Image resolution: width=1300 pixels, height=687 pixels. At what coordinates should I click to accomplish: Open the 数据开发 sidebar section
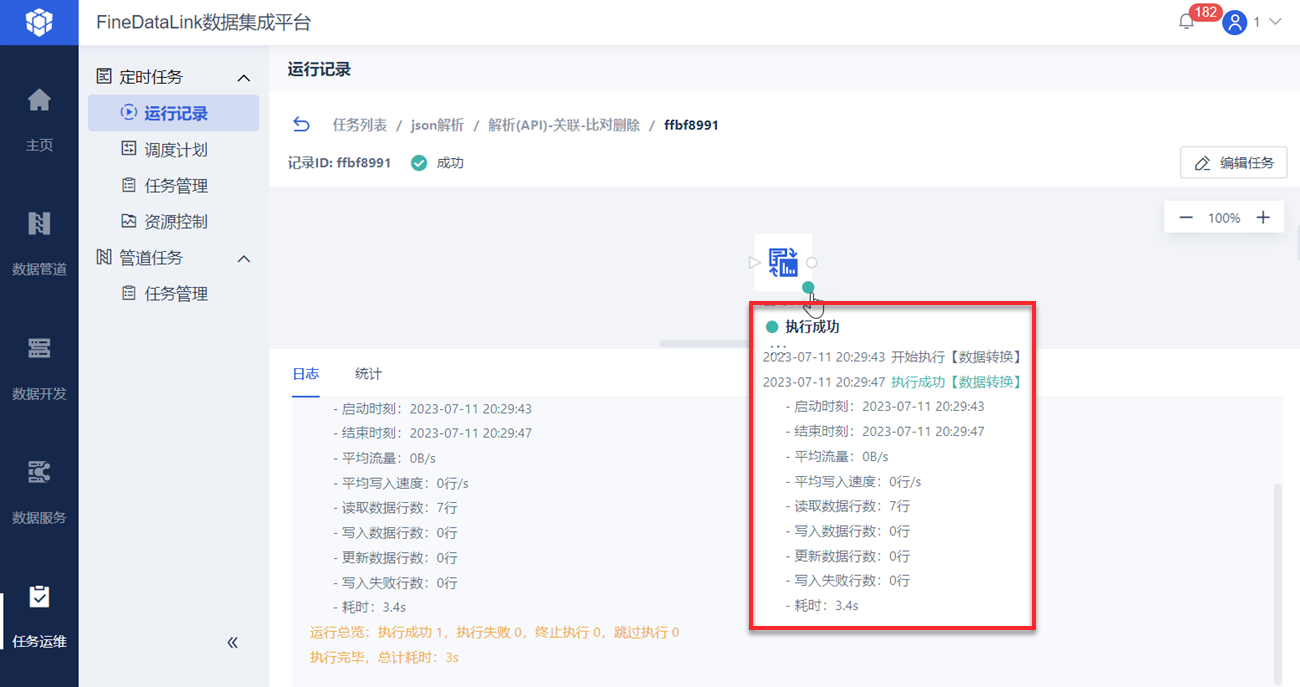click(39, 368)
